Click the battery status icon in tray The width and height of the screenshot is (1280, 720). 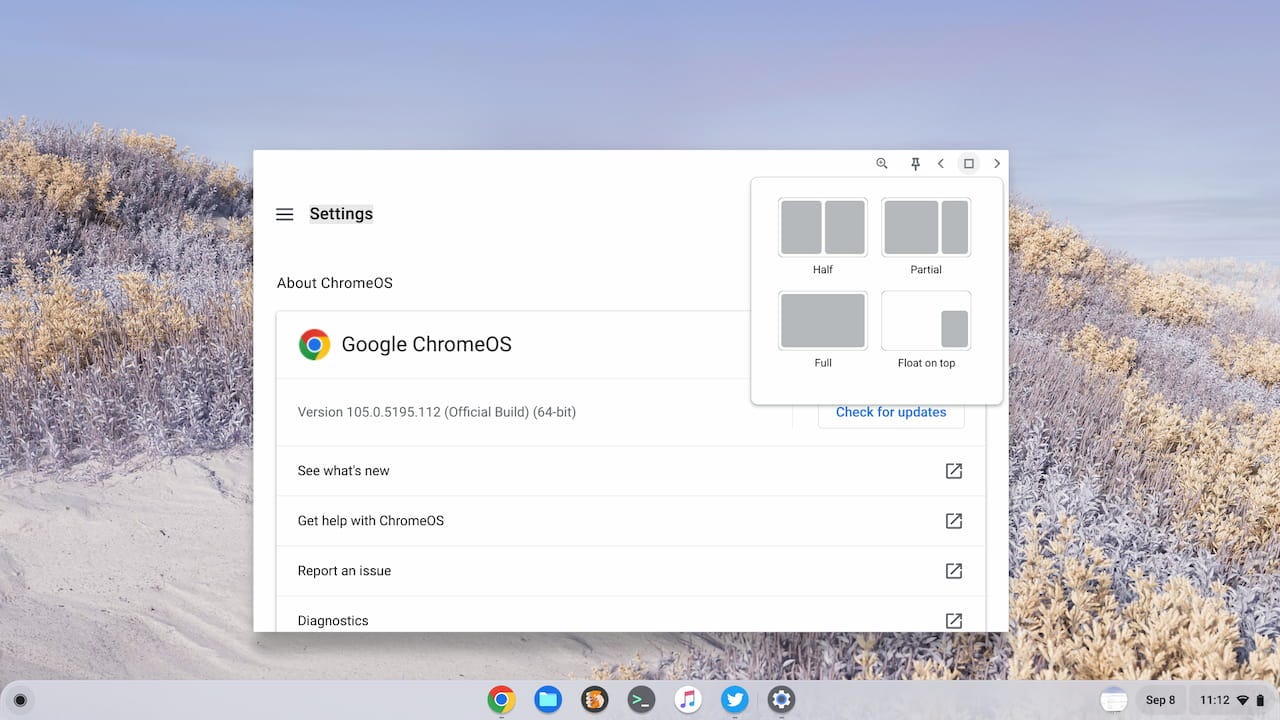tap(1260, 700)
